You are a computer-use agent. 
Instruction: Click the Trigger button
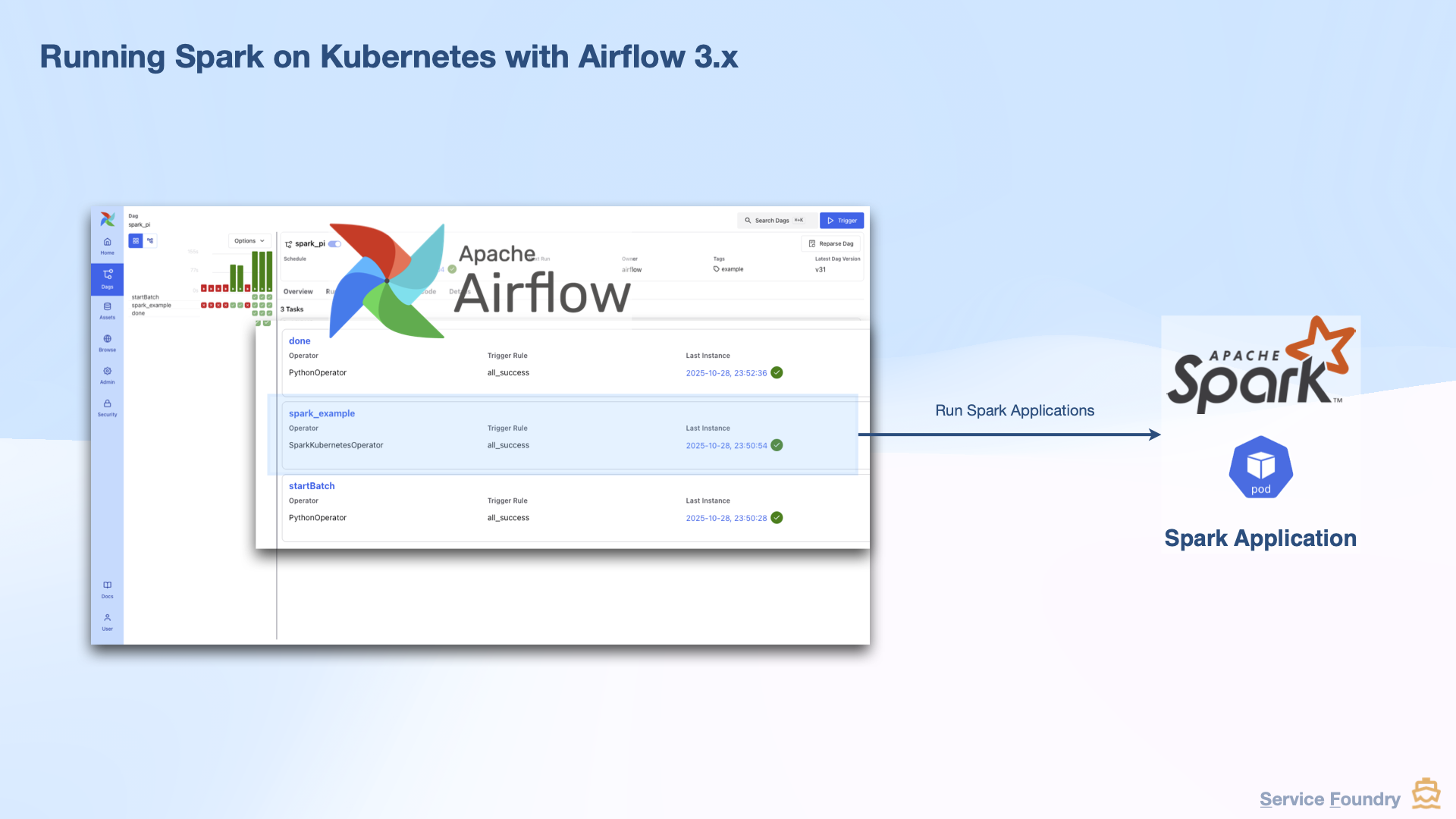click(841, 220)
